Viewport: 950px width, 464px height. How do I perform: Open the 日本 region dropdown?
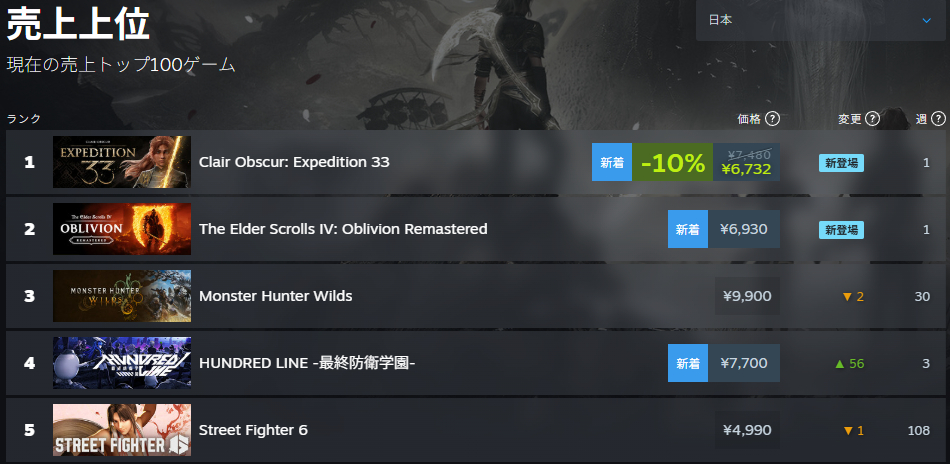pyautogui.click(x=820, y=20)
